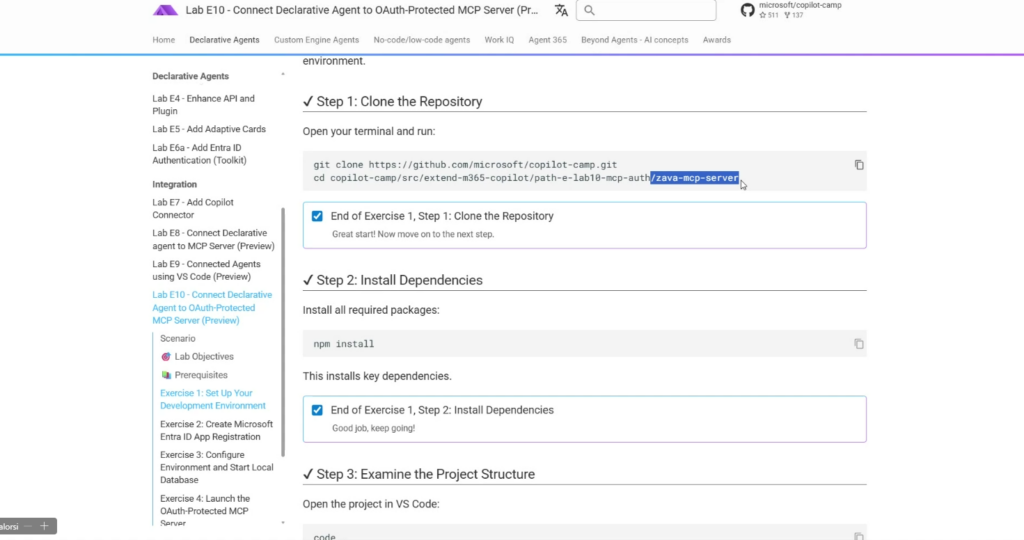Click the Copilot Camp site logo
The image size is (1024, 540).
[165, 10]
